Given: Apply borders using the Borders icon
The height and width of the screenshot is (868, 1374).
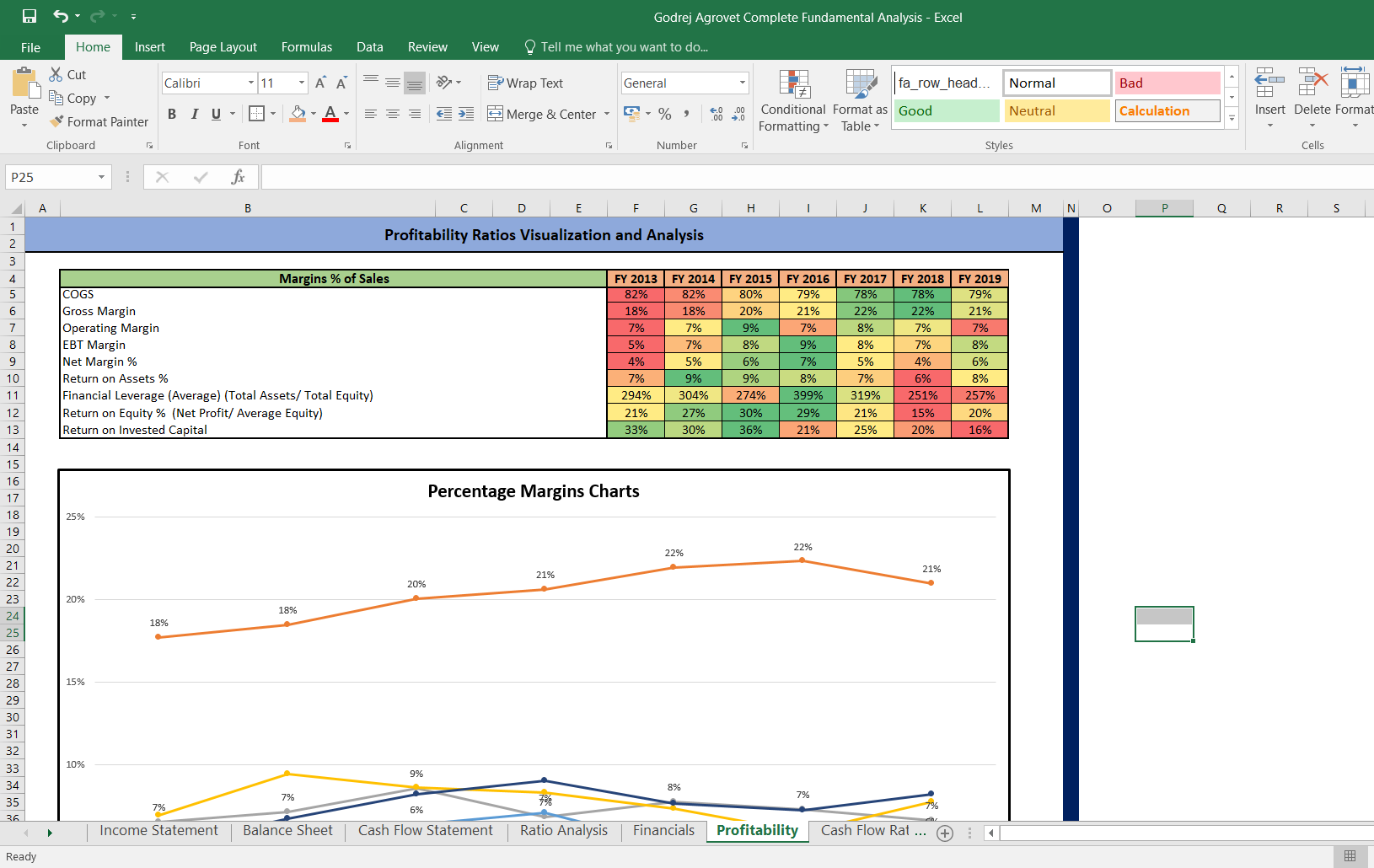Looking at the screenshot, I should (257, 114).
